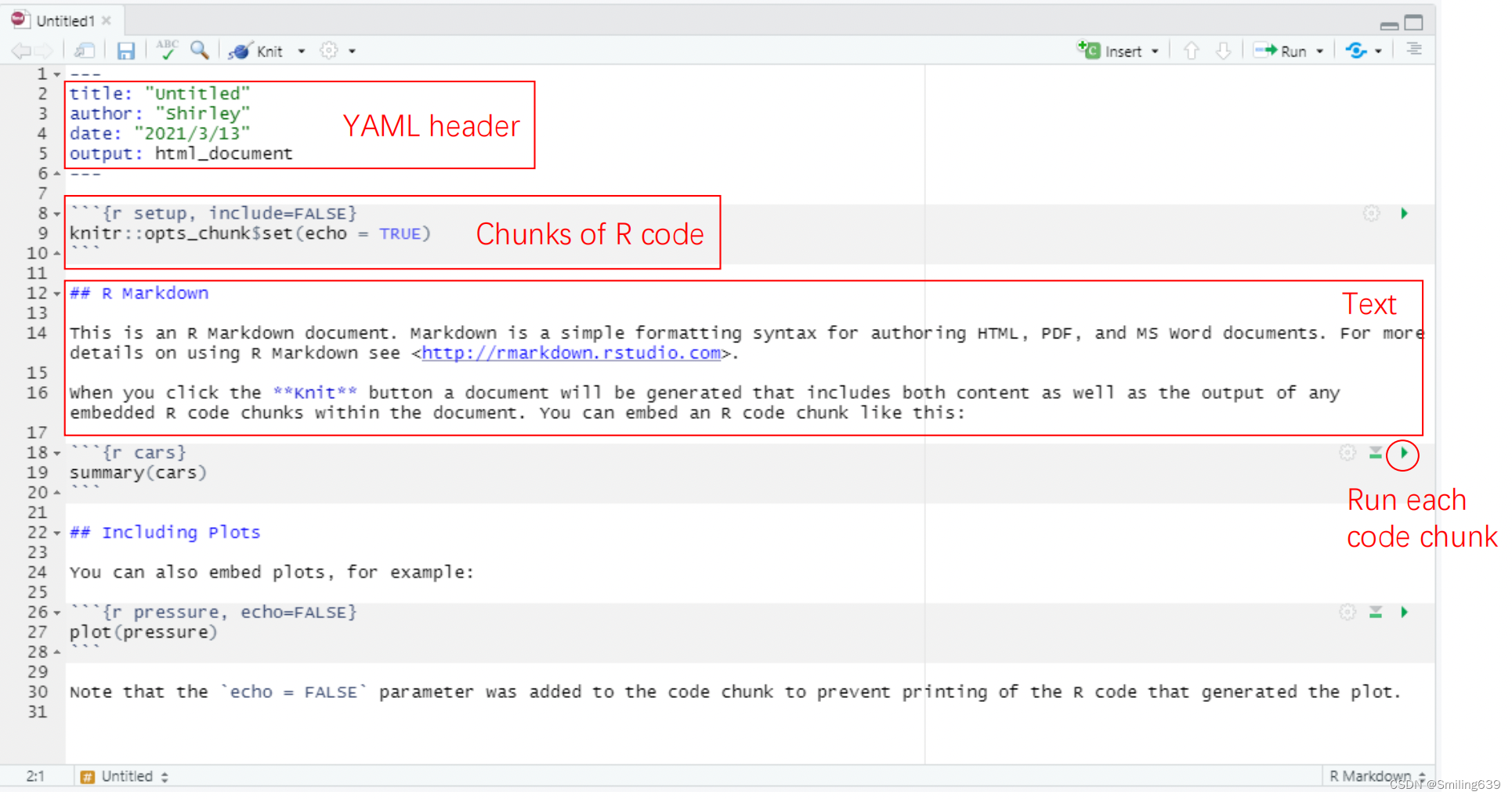1512x799 pixels.
Task: Collapse the YAML header fold at line 1
Action: 57,74
